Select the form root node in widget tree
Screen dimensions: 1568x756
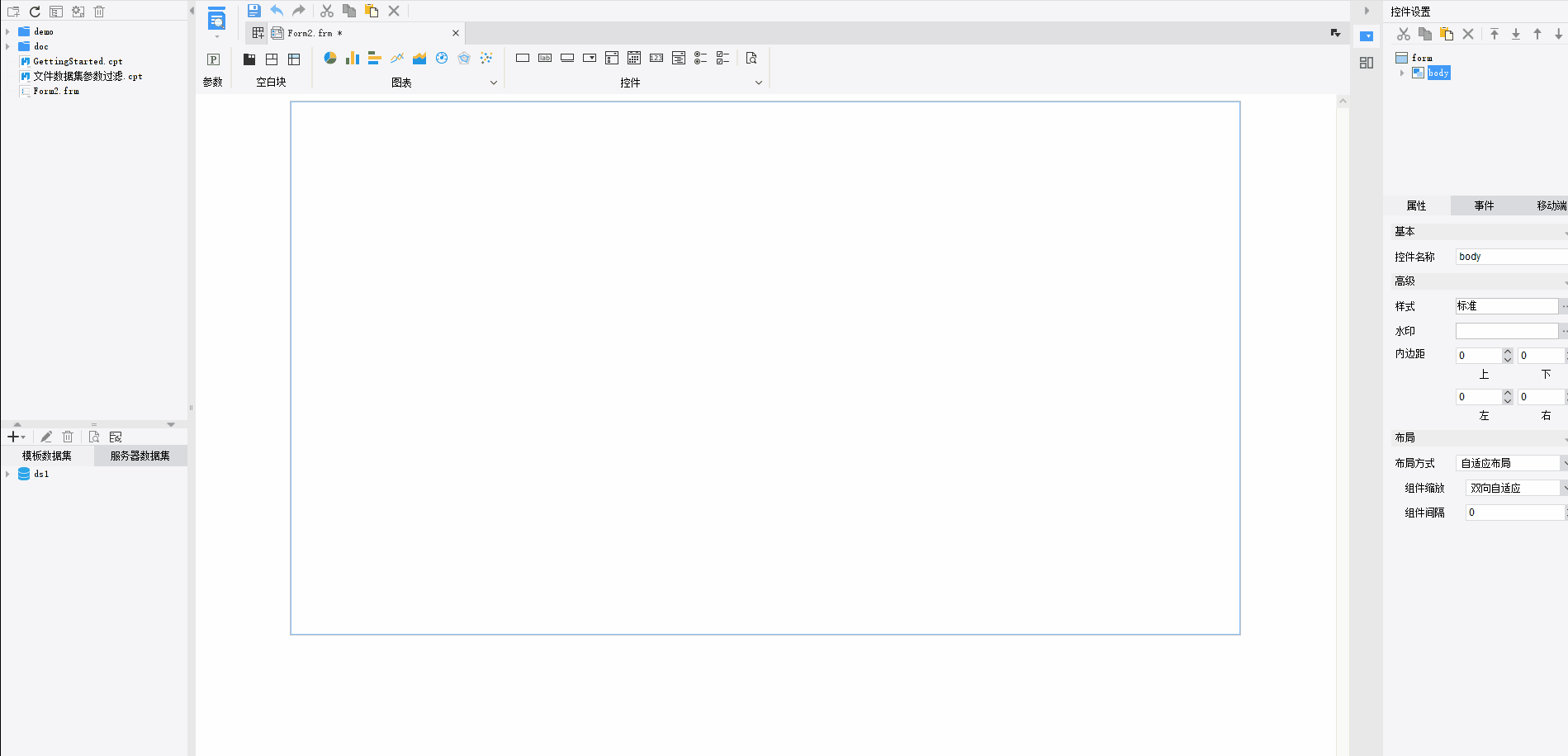[x=1422, y=58]
